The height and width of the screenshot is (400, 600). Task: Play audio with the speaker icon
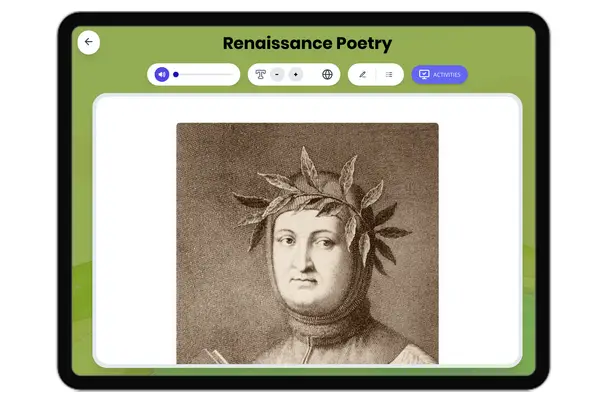coord(161,74)
